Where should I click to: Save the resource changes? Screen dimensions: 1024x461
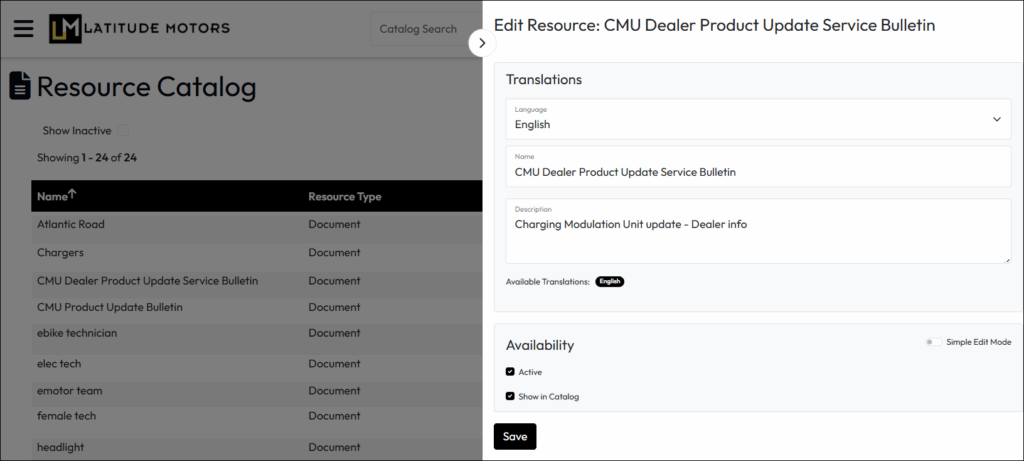click(515, 437)
